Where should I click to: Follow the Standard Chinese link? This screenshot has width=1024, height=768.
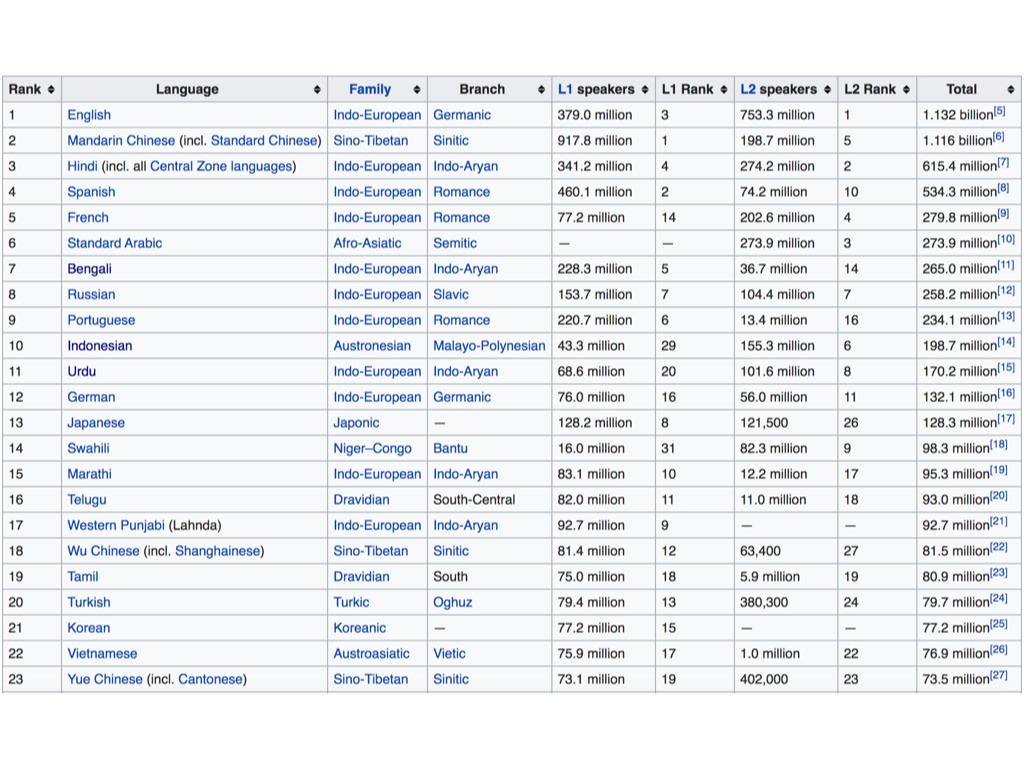point(264,140)
